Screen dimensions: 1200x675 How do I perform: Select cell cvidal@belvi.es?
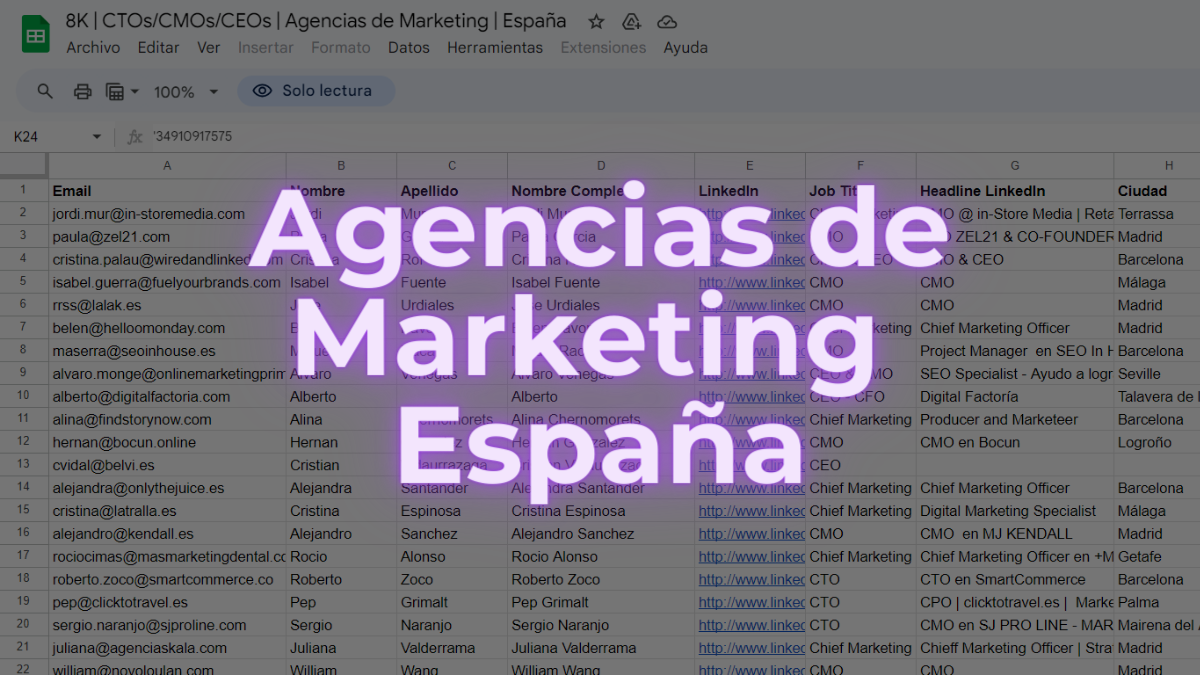tap(167, 465)
